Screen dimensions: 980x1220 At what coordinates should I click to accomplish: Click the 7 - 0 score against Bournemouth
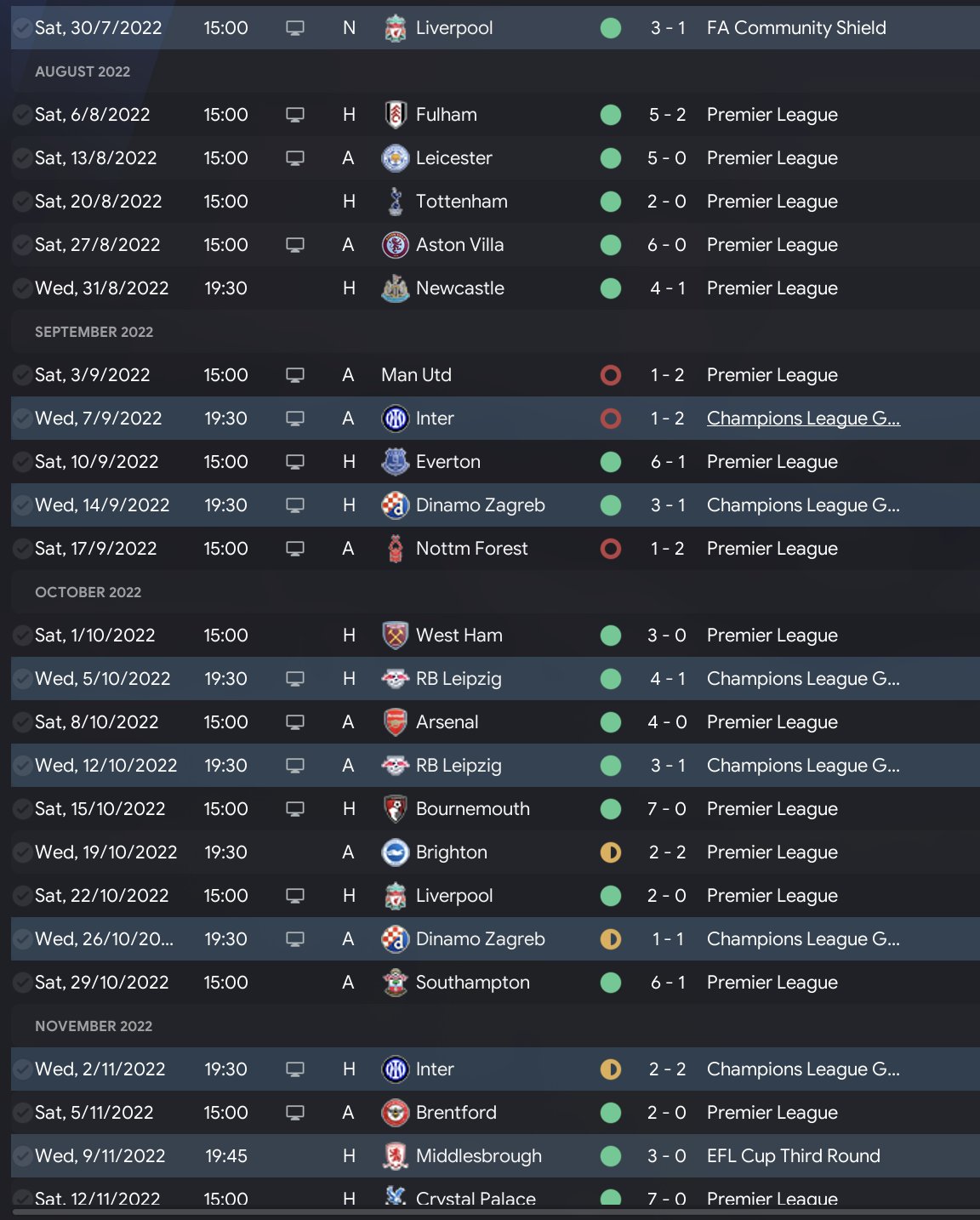pyautogui.click(x=666, y=809)
